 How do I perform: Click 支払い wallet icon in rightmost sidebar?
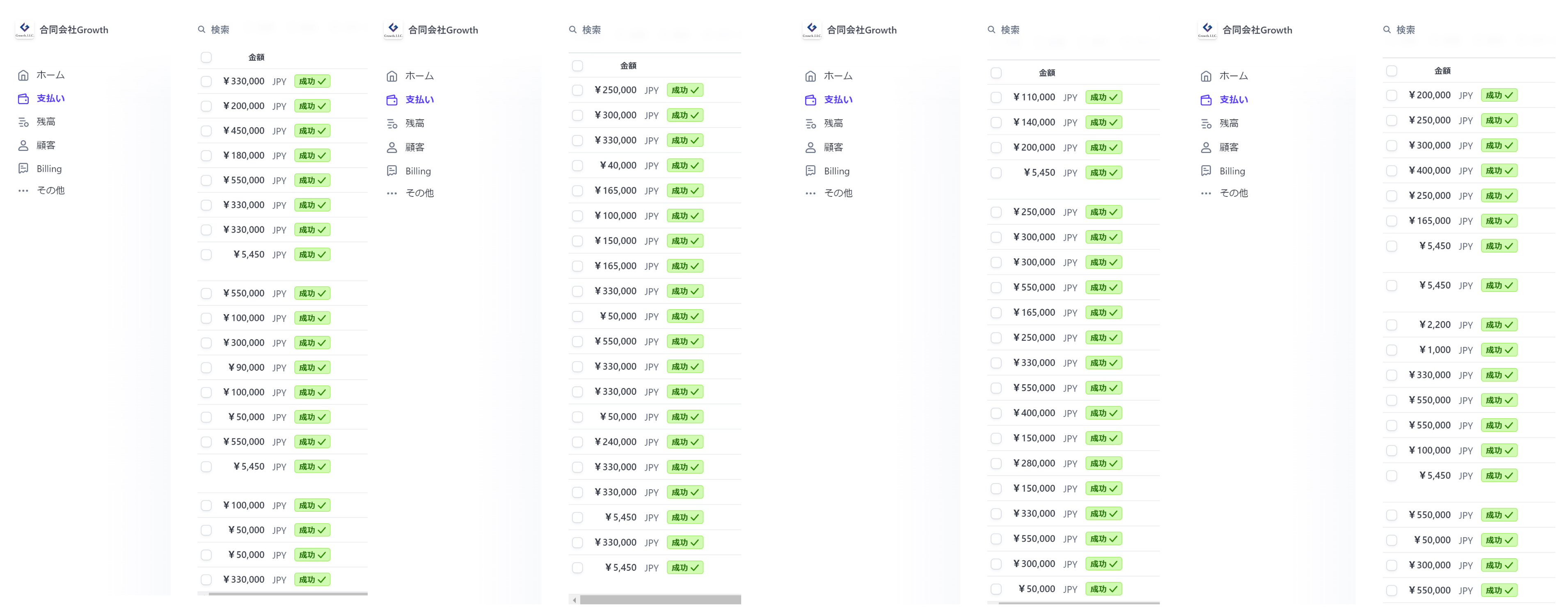click(x=1206, y=100)
